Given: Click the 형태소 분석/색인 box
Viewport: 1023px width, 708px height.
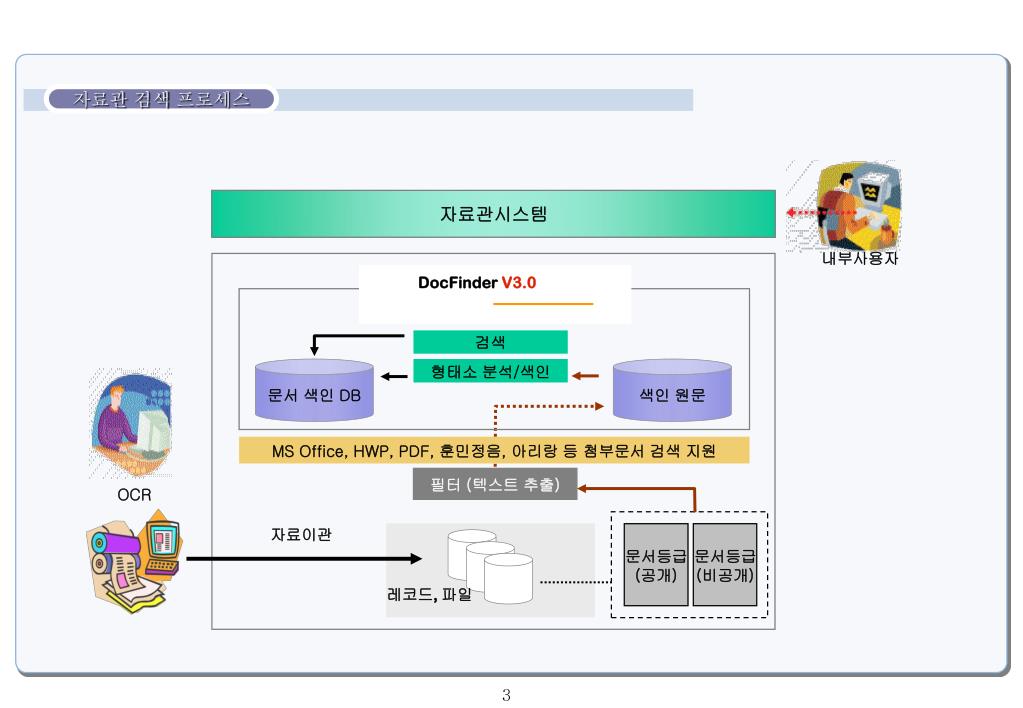Looking at the screenshot, I should coord(490,371).
